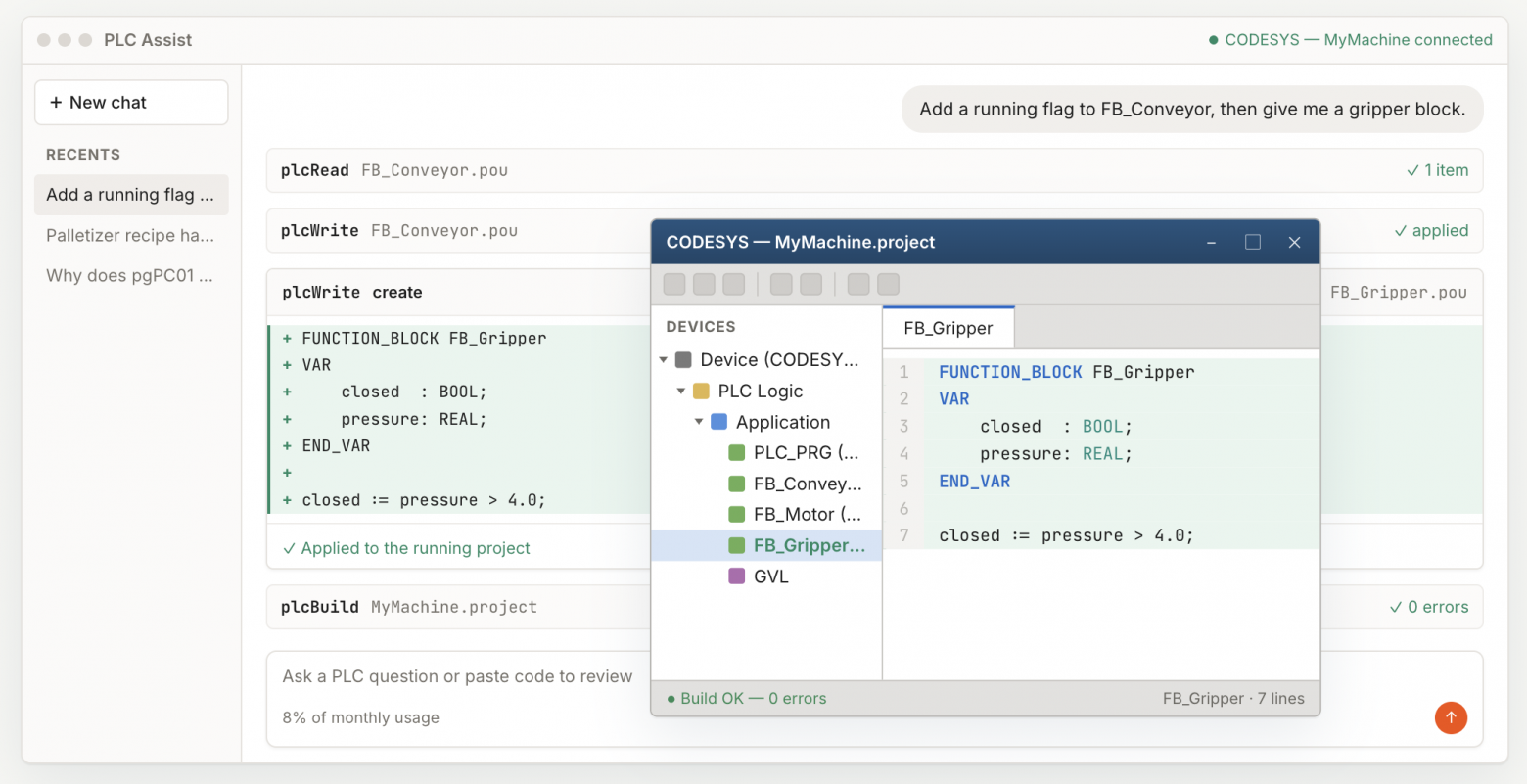
Task: Click editor line 1 'FUNCTION_BLOCK FB_Gripper'
Action: [1067, 372]
